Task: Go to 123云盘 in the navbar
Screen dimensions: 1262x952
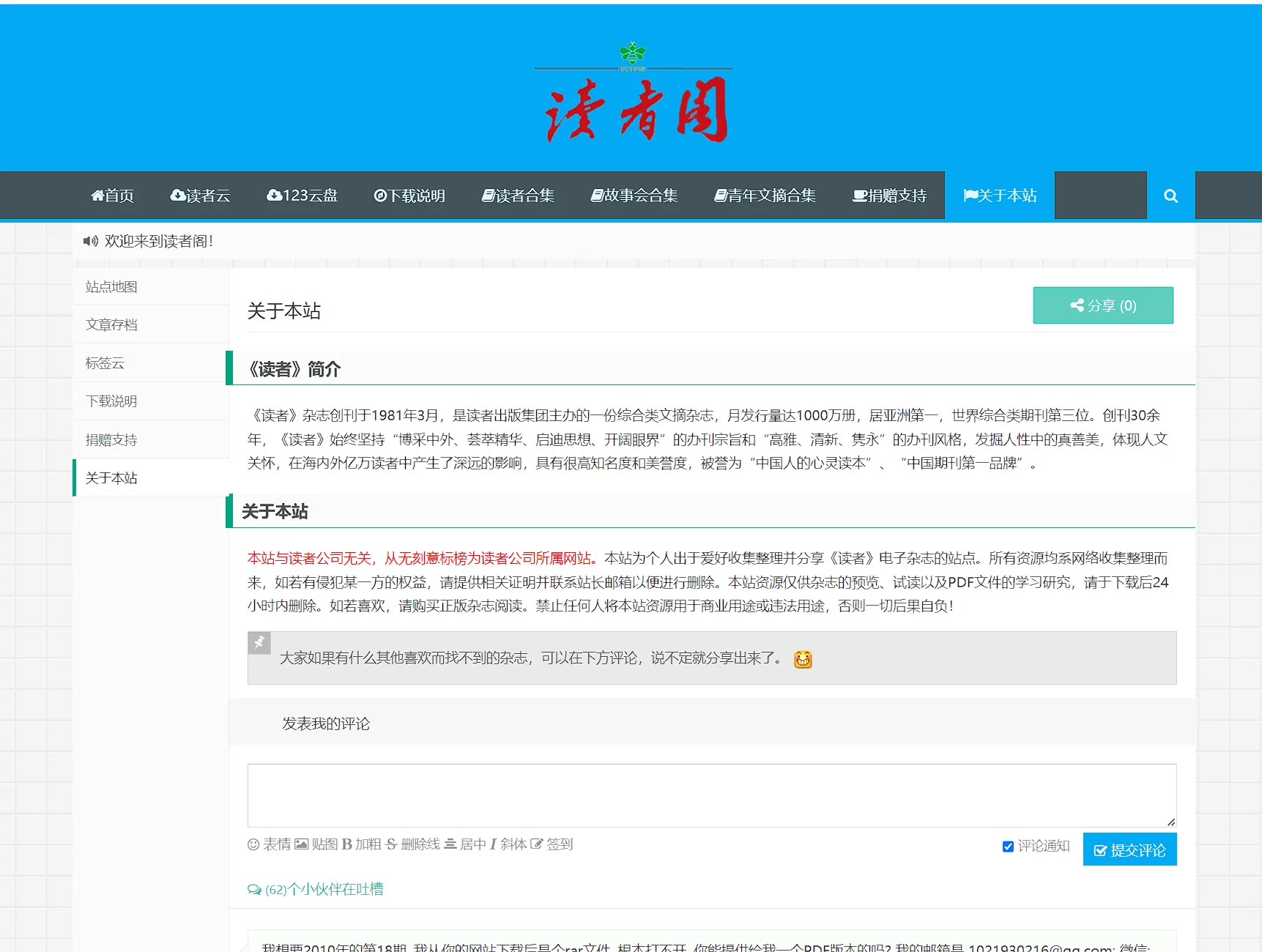Action: tap(302, 196)
